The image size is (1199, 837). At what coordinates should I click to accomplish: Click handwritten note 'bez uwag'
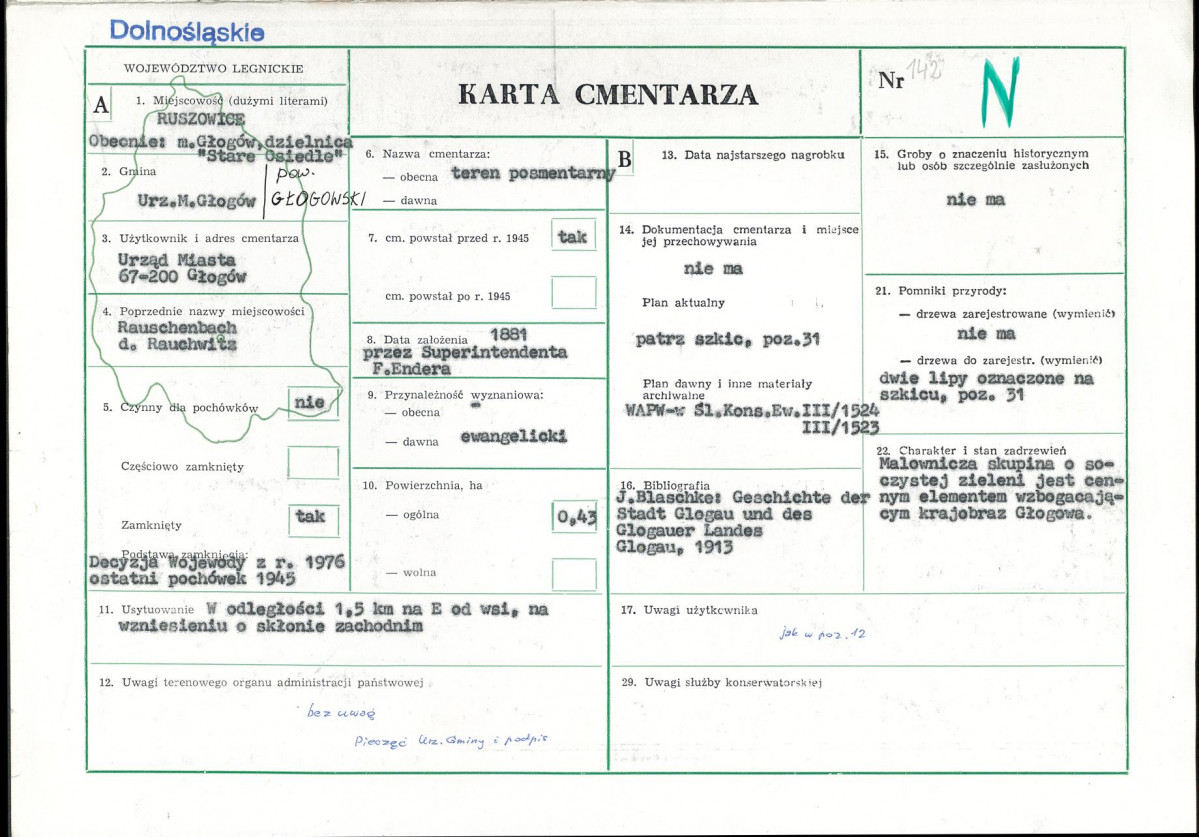click(341, 712)
